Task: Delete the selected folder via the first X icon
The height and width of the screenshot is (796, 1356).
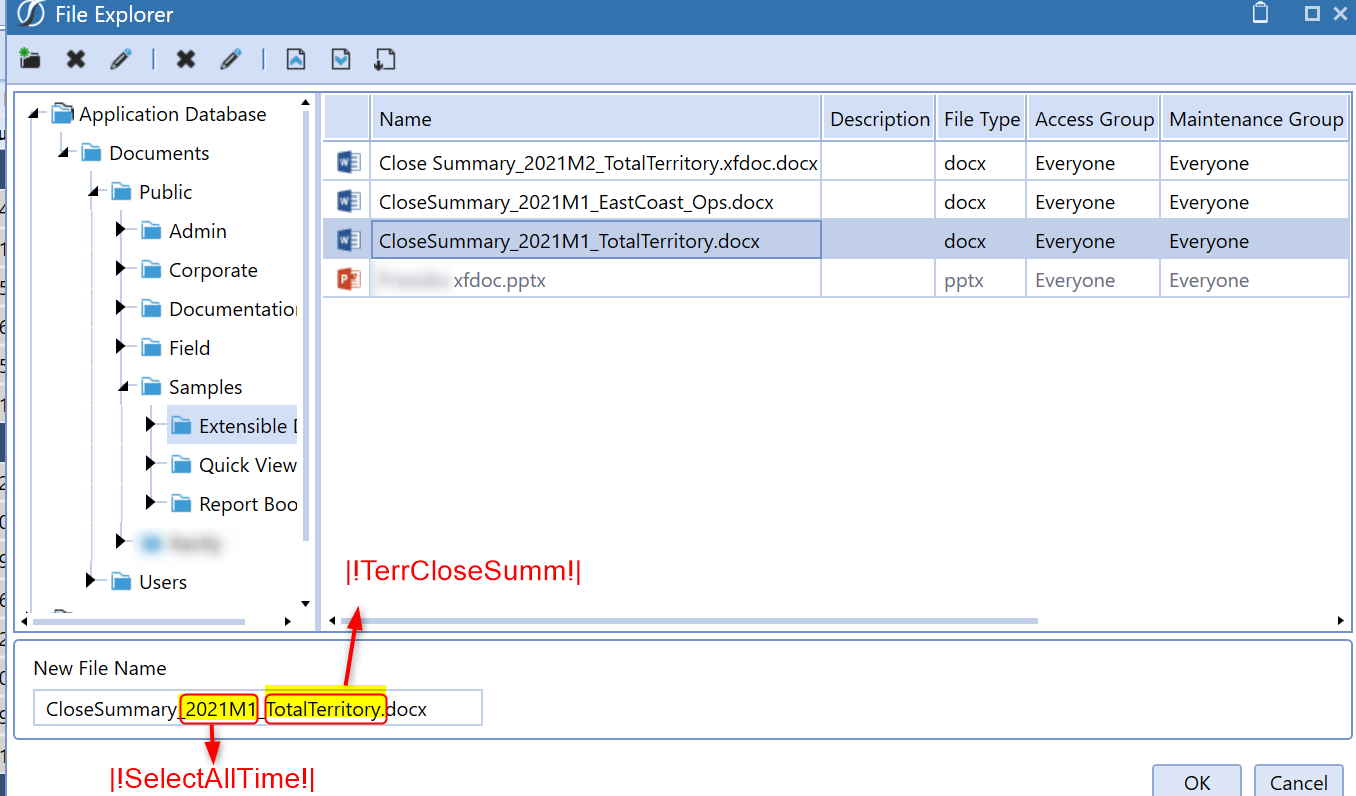Action: [75, 59]
